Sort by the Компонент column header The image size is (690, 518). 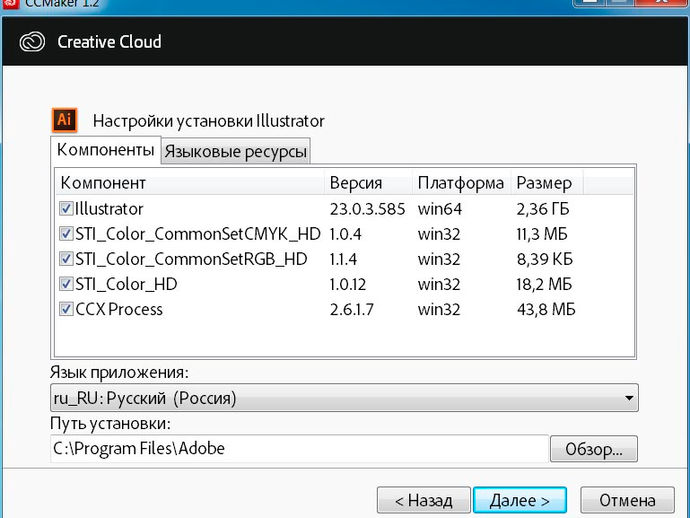pos(190,183)
